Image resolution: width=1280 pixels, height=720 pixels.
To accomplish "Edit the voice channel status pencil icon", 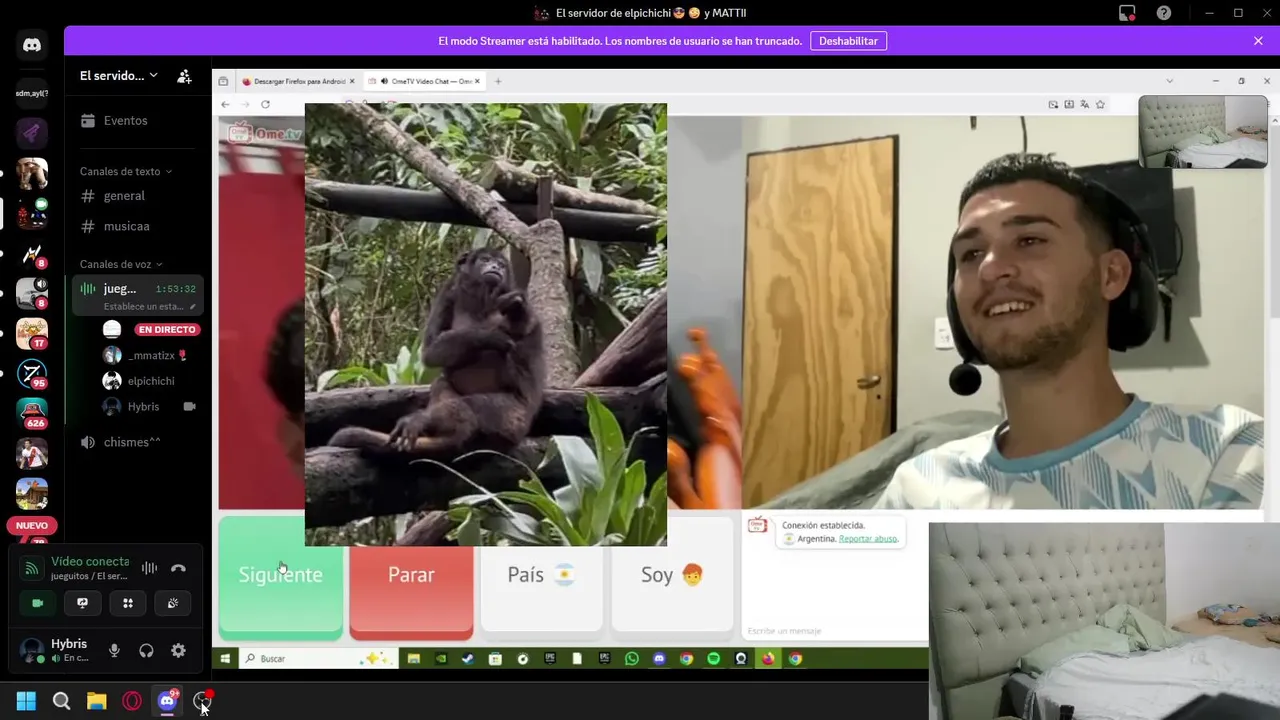I will [x=192, y=307].
